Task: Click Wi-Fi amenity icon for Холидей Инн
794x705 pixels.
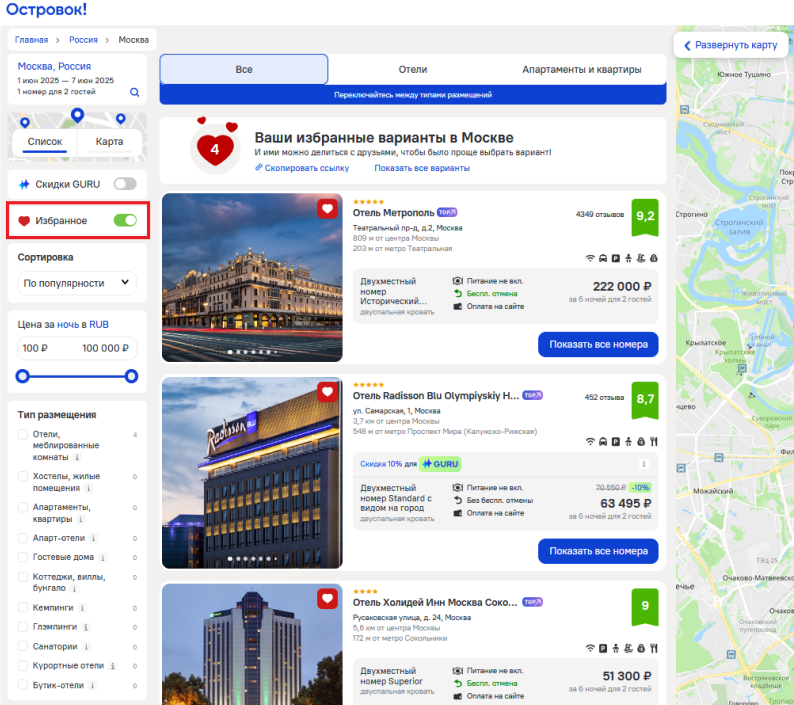Action: 590,648
